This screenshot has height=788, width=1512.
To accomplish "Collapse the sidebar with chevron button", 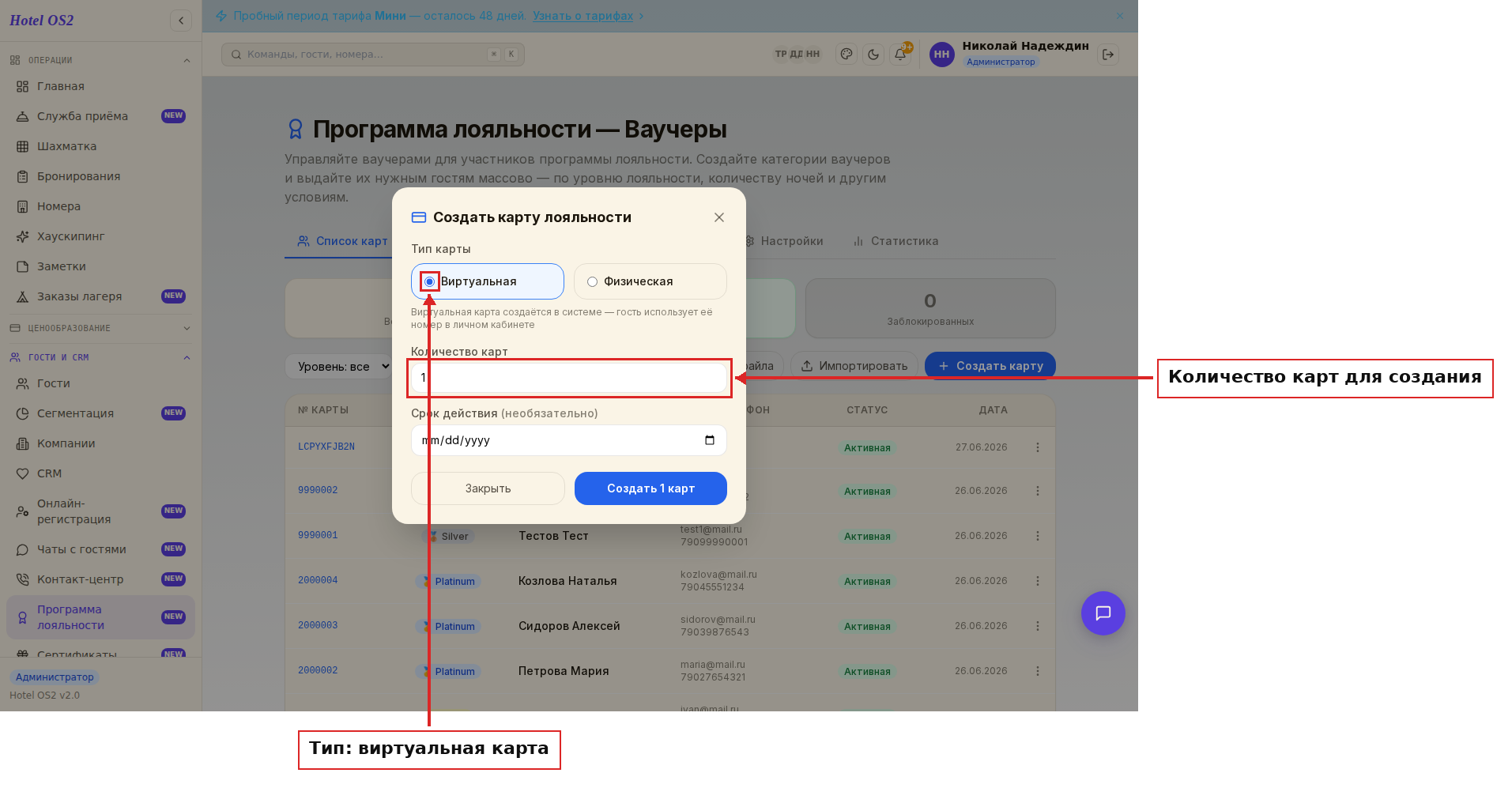I will tap(181, 21).
